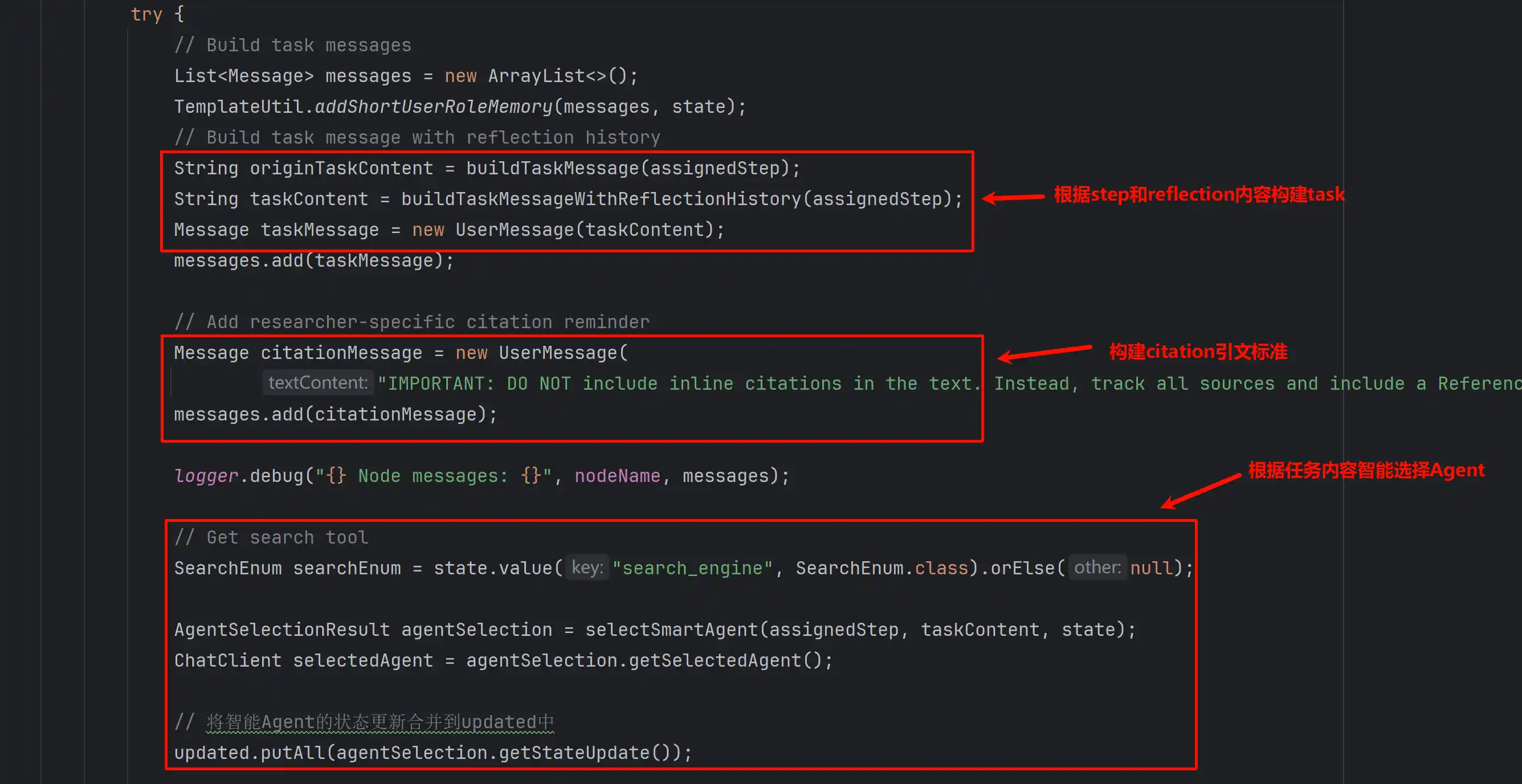
Task: Click the logger identifier in debug line
Action: [x=206, y=476]
